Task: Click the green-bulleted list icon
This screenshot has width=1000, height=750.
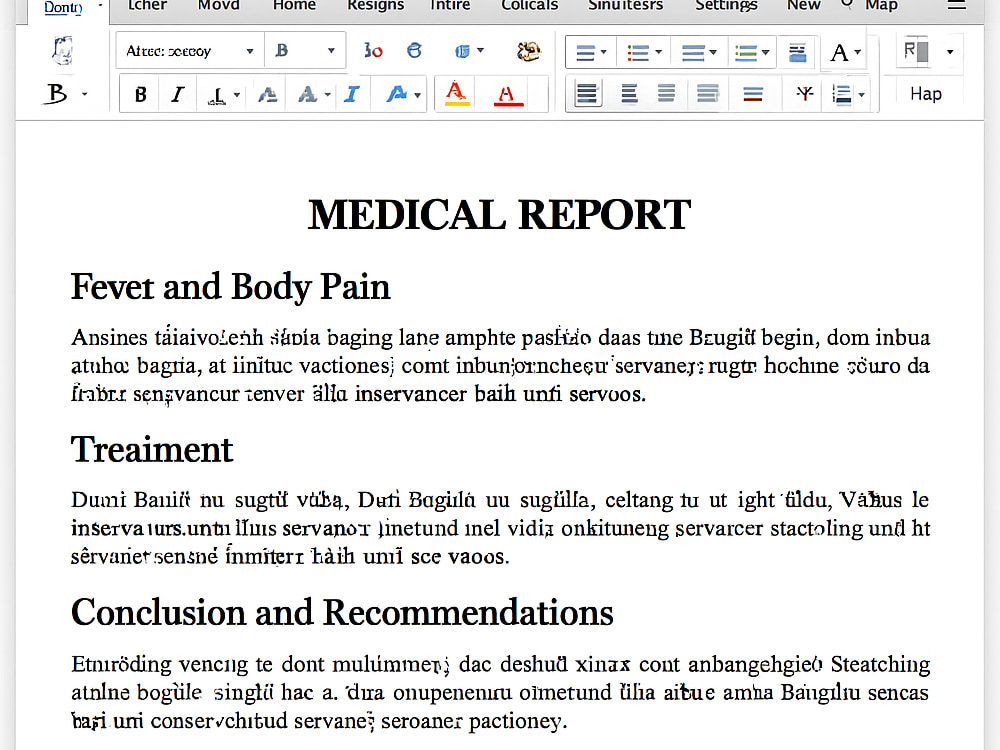Action: tap(746, 52)
